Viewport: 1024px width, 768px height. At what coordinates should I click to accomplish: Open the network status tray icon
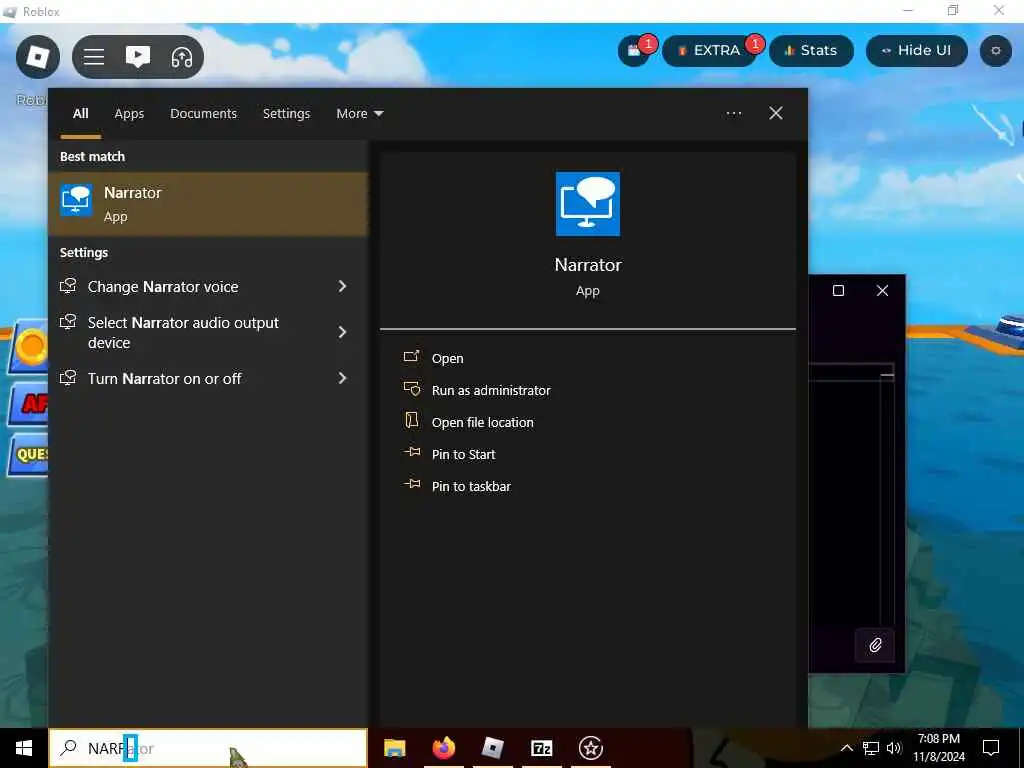coord(871,748)
